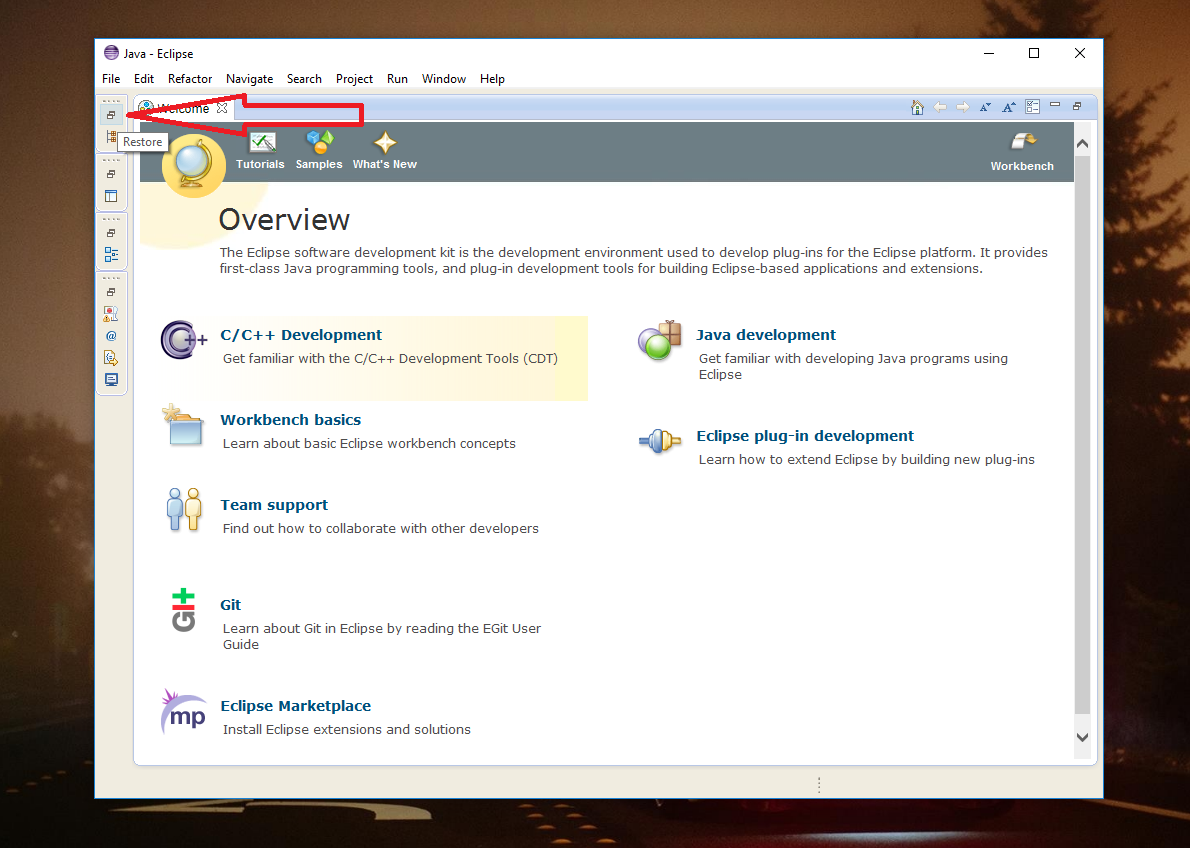Open the Outline view from sidebar
This screenshot has height=848, width=1190.
[112, 255]
